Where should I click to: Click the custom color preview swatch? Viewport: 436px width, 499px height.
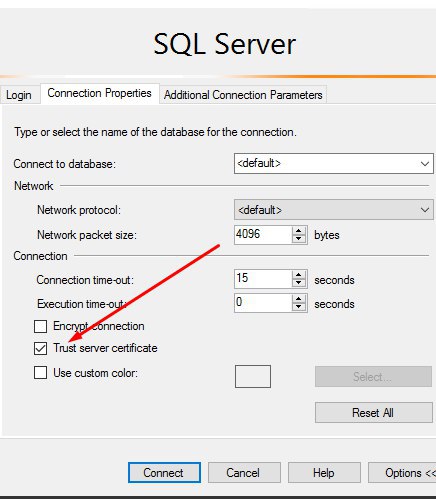(253, 376)
